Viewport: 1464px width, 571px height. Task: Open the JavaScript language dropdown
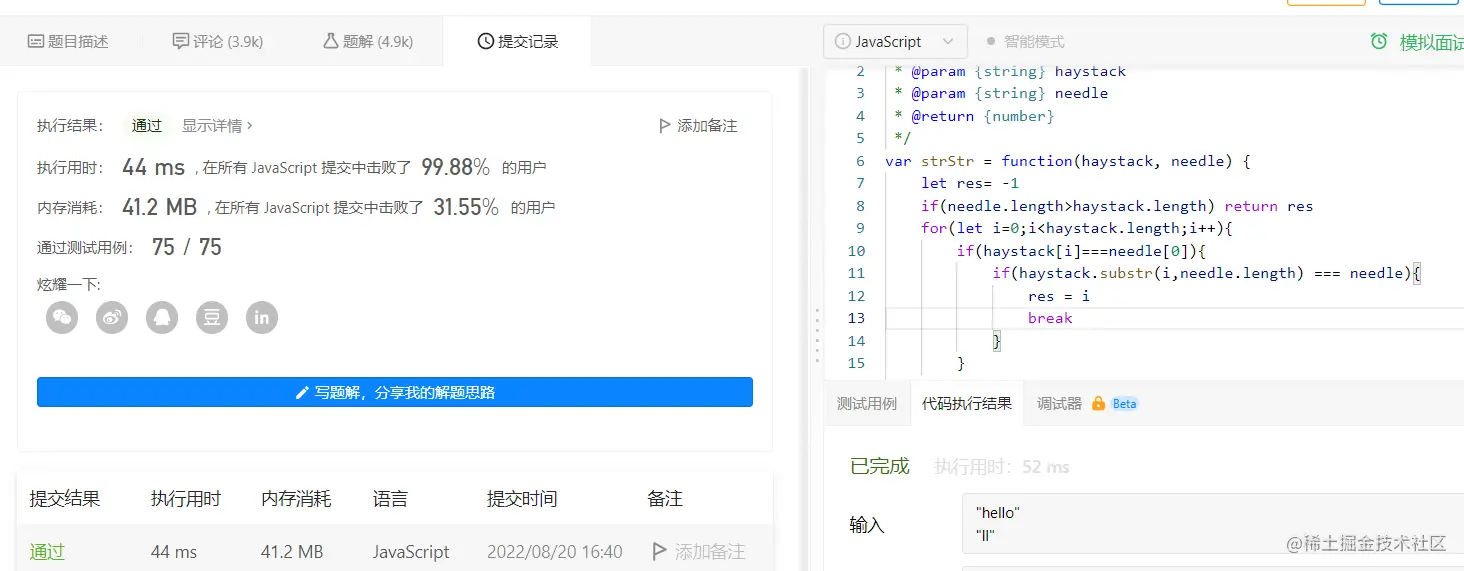(895, 42)
